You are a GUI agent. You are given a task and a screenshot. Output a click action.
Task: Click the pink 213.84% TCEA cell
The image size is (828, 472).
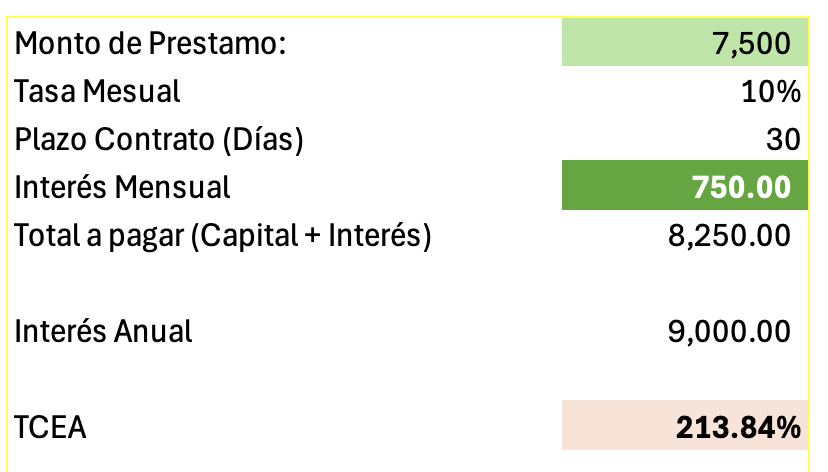click(684, 427)
